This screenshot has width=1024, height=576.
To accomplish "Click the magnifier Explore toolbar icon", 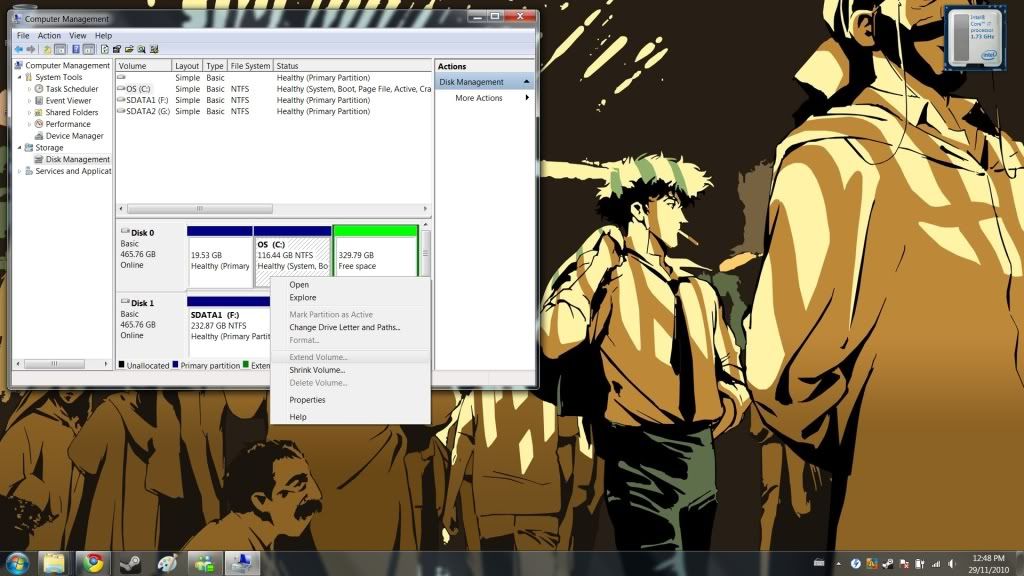I will coord(142,50).
